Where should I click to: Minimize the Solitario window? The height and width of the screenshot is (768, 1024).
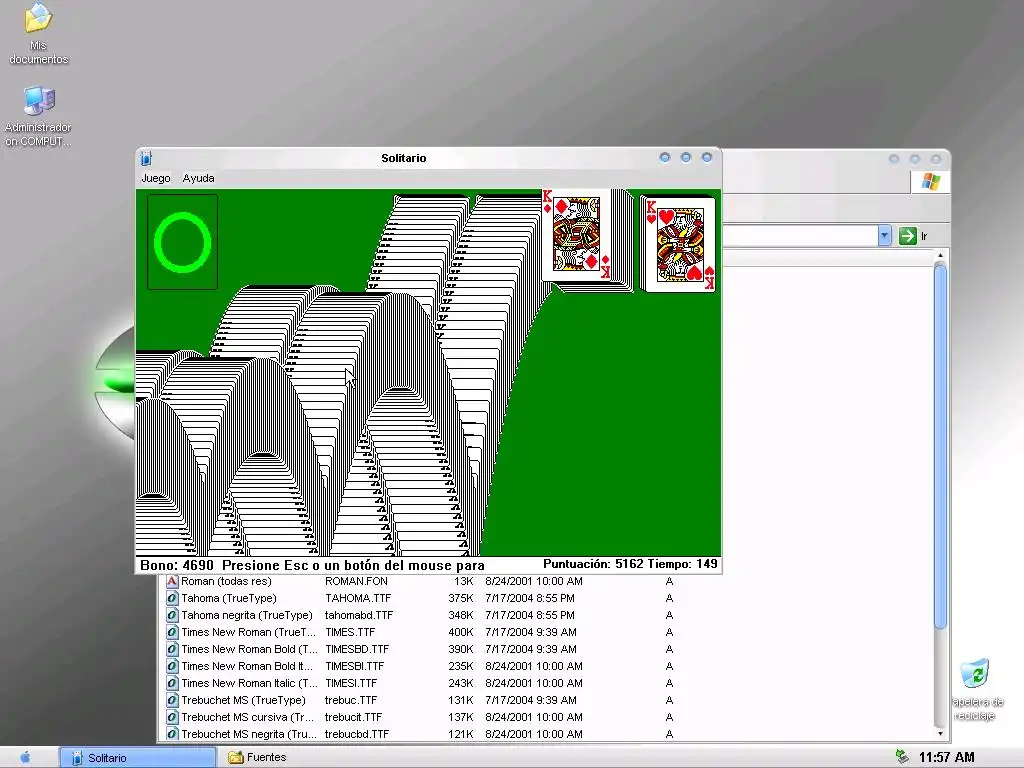(x=665, y=157)
